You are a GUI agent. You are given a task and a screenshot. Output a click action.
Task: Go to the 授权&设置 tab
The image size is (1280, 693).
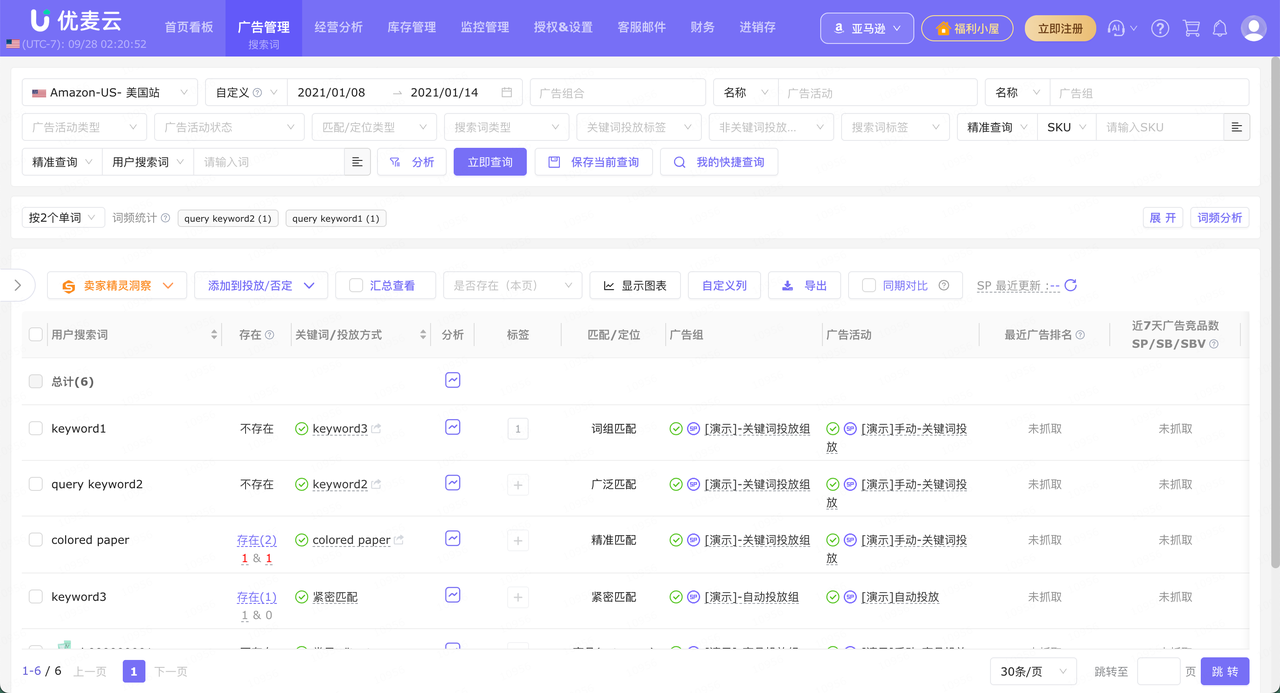click(x=563, y=27)
